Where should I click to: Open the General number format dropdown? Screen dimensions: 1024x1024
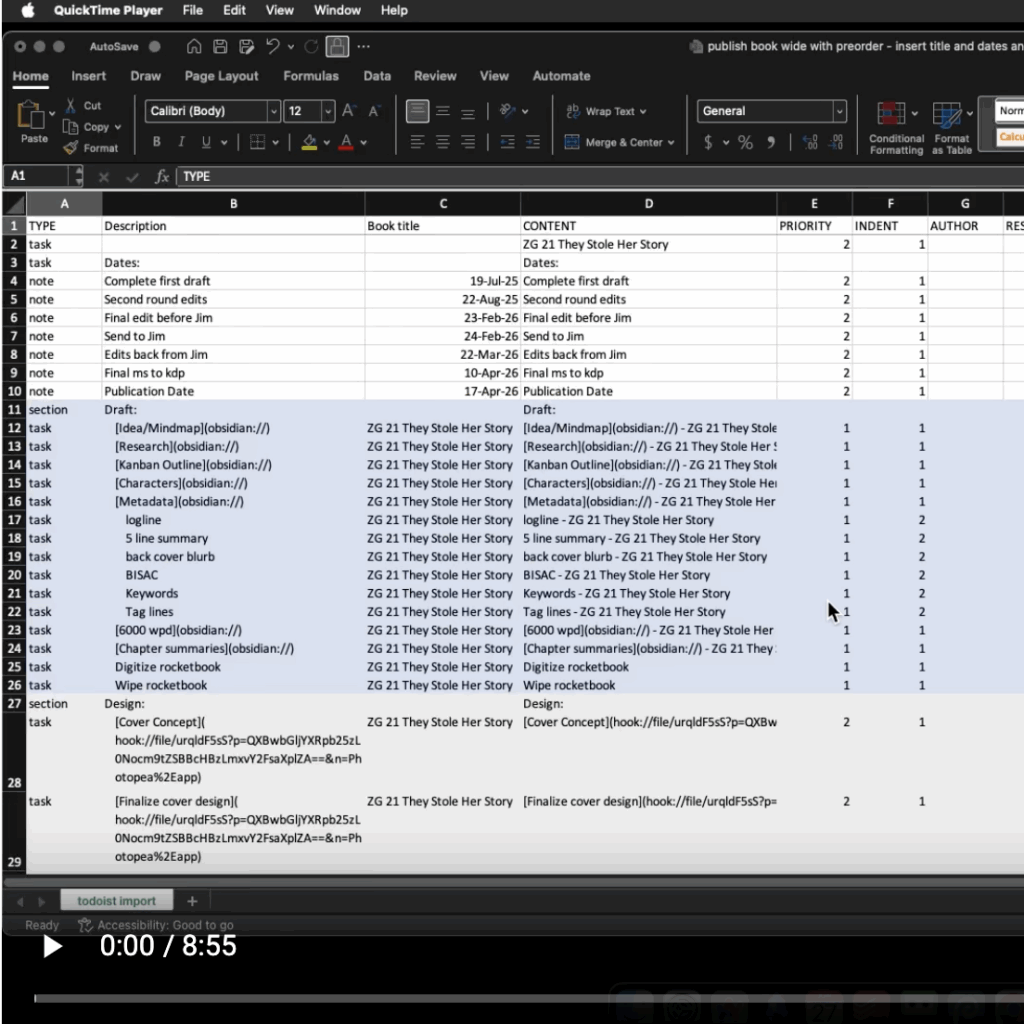(838, 110)
